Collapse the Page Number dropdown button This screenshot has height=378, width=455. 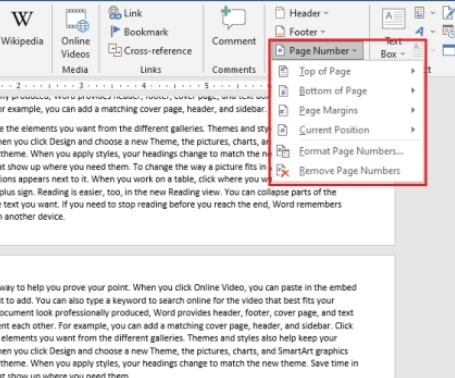point(317,51)
